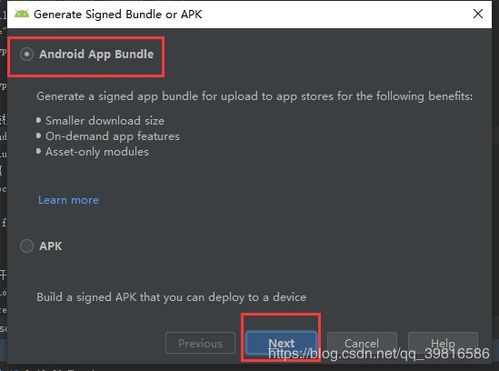Click the 'Generate a signed app bundle' description
Viewport: 499px width, 371px height.
point(255,96)
